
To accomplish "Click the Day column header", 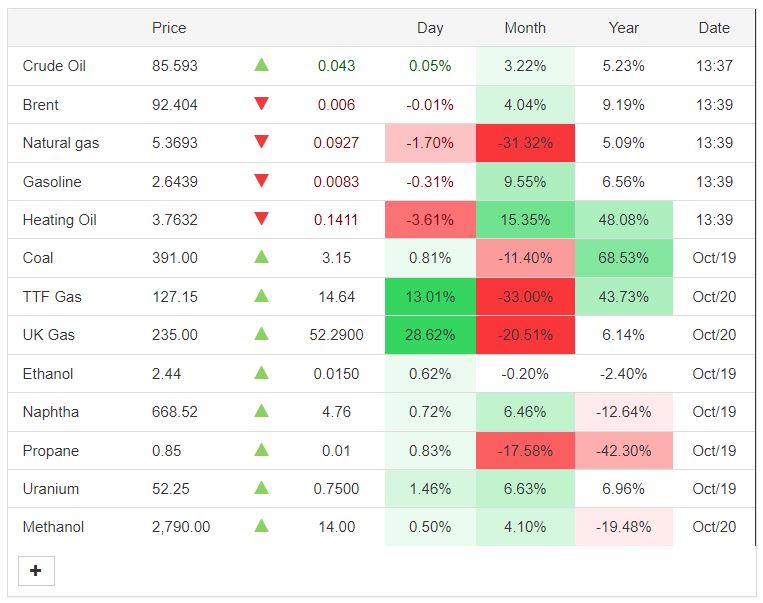I will click(430, 28).
